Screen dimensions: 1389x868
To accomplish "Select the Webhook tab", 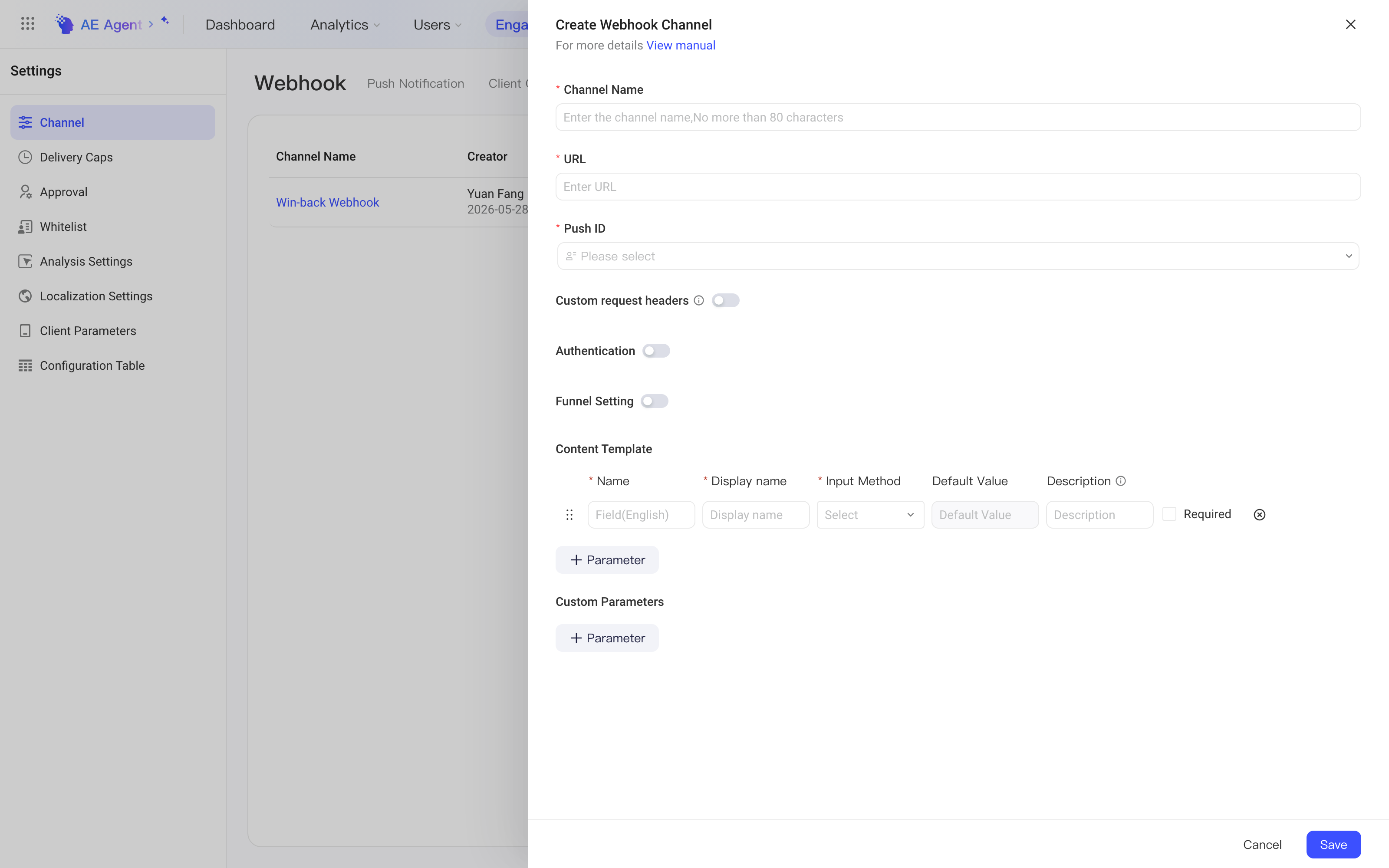I will click(x=300, y=83).
